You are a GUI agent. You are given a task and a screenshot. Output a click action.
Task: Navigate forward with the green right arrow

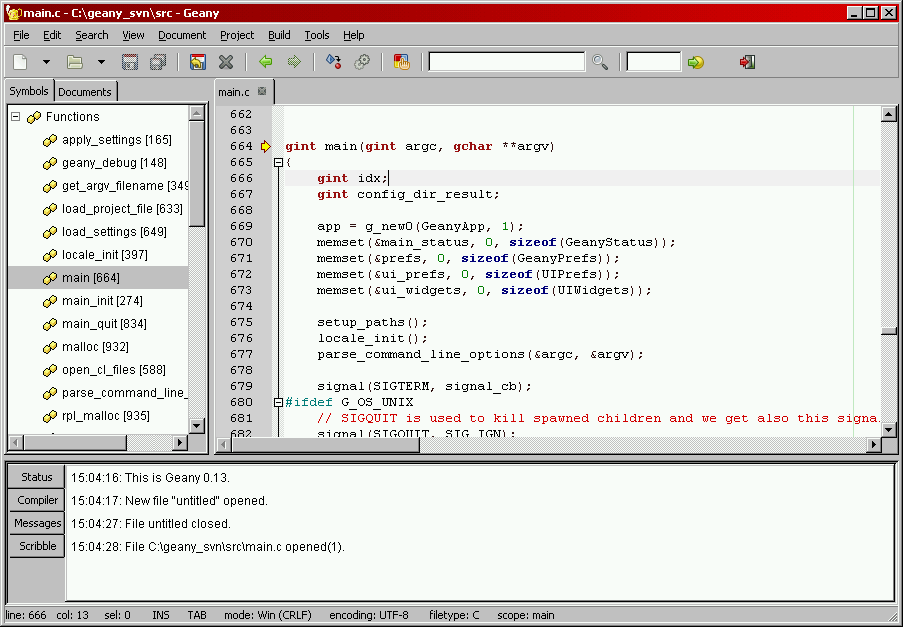[294, 62]
